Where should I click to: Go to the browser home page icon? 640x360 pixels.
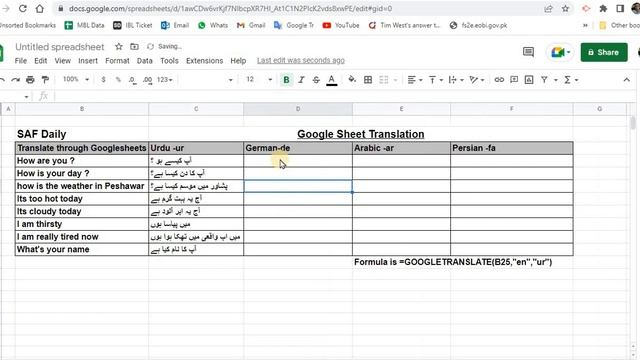pyautogui.click(x=40, y=9)
